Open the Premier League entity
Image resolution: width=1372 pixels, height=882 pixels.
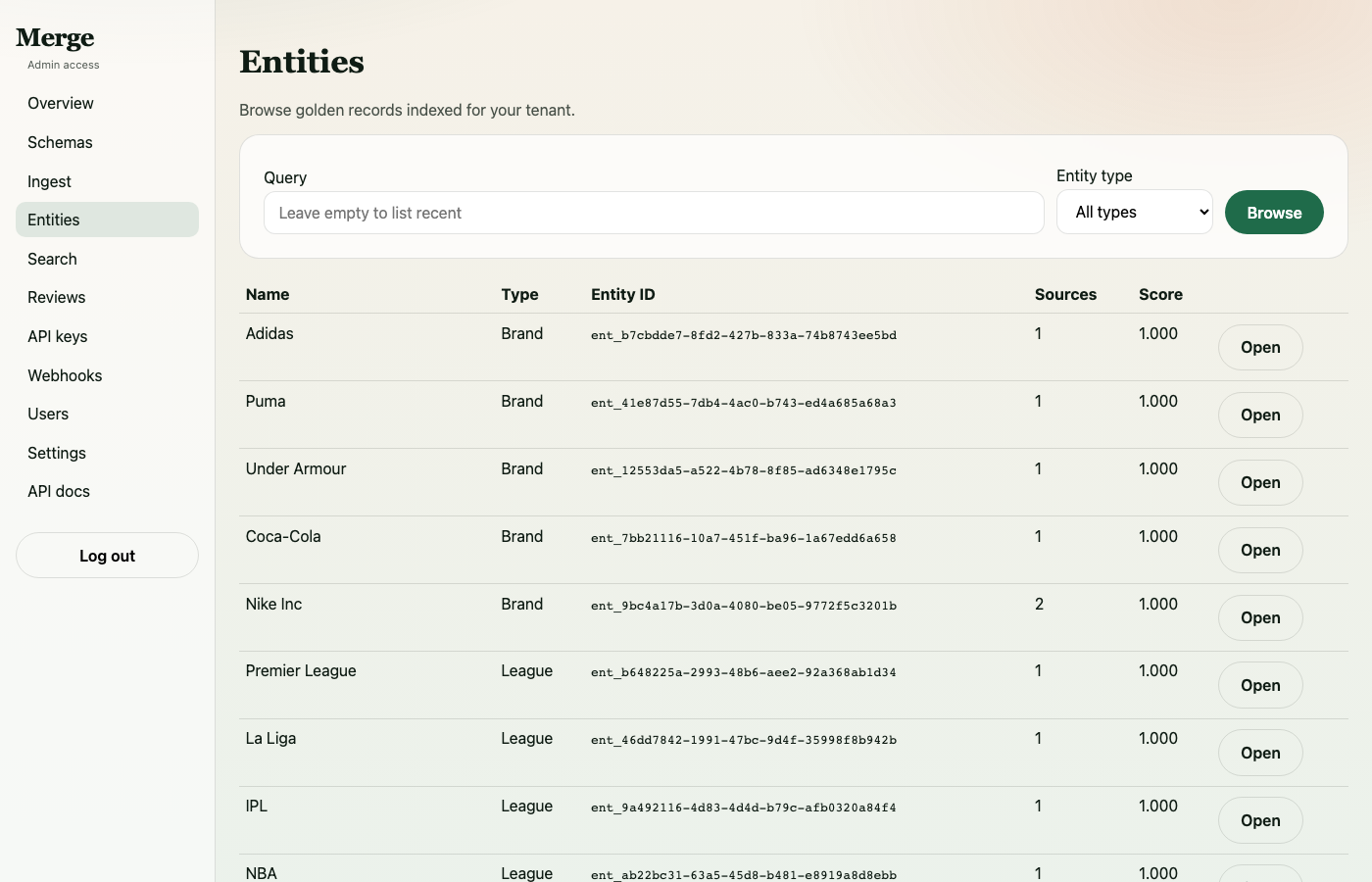click(x=1260, y=685)
